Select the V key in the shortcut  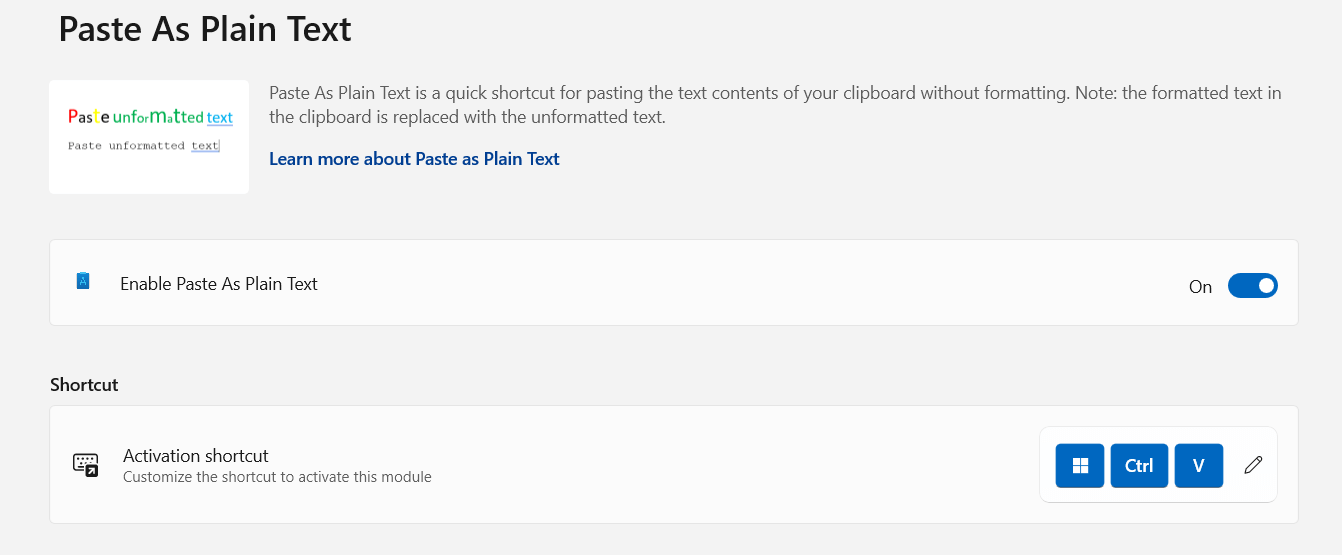[1199, 465]
